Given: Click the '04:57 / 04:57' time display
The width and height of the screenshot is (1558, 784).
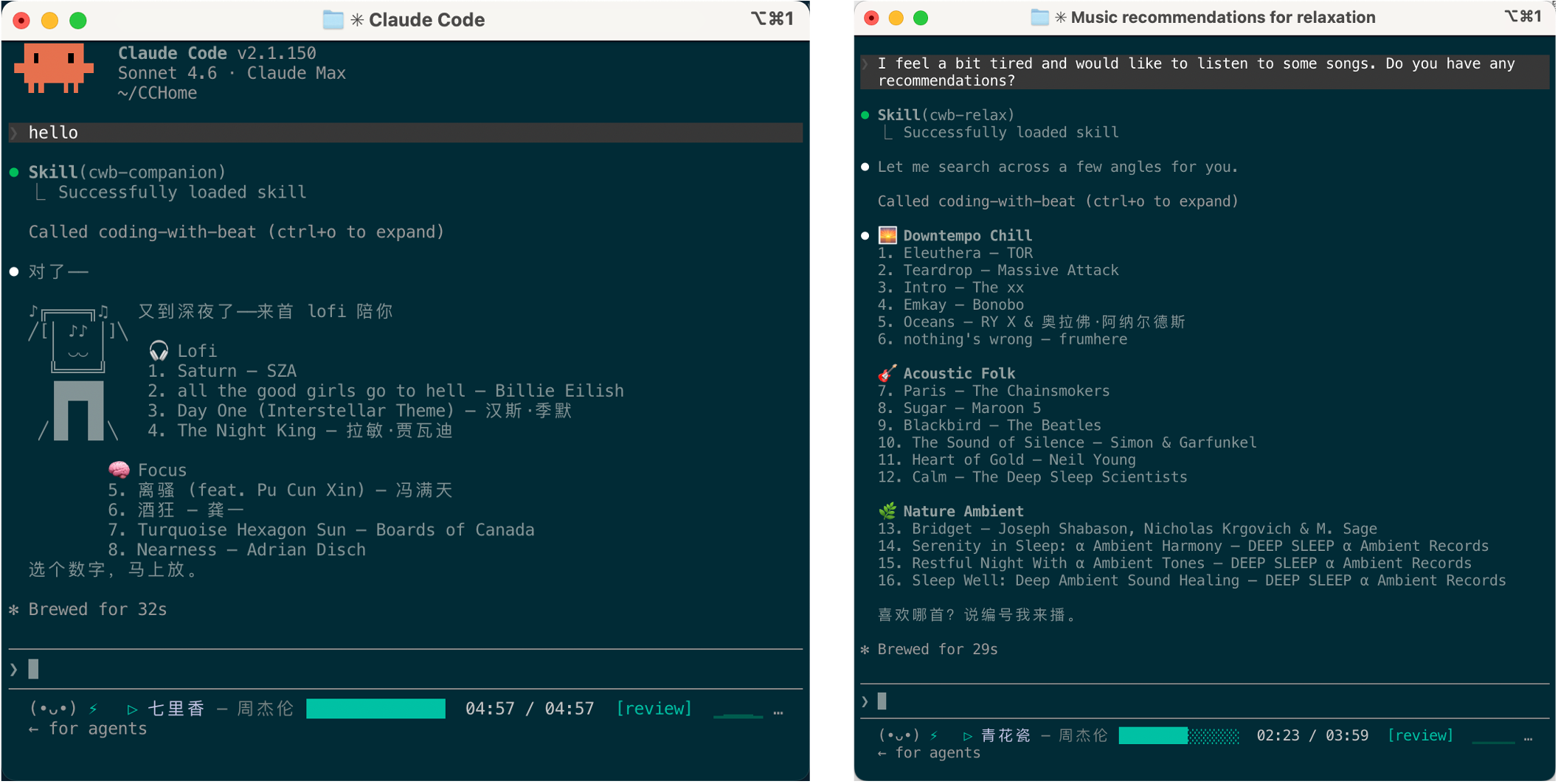Looking at the screenshot, I should [530, 709].
